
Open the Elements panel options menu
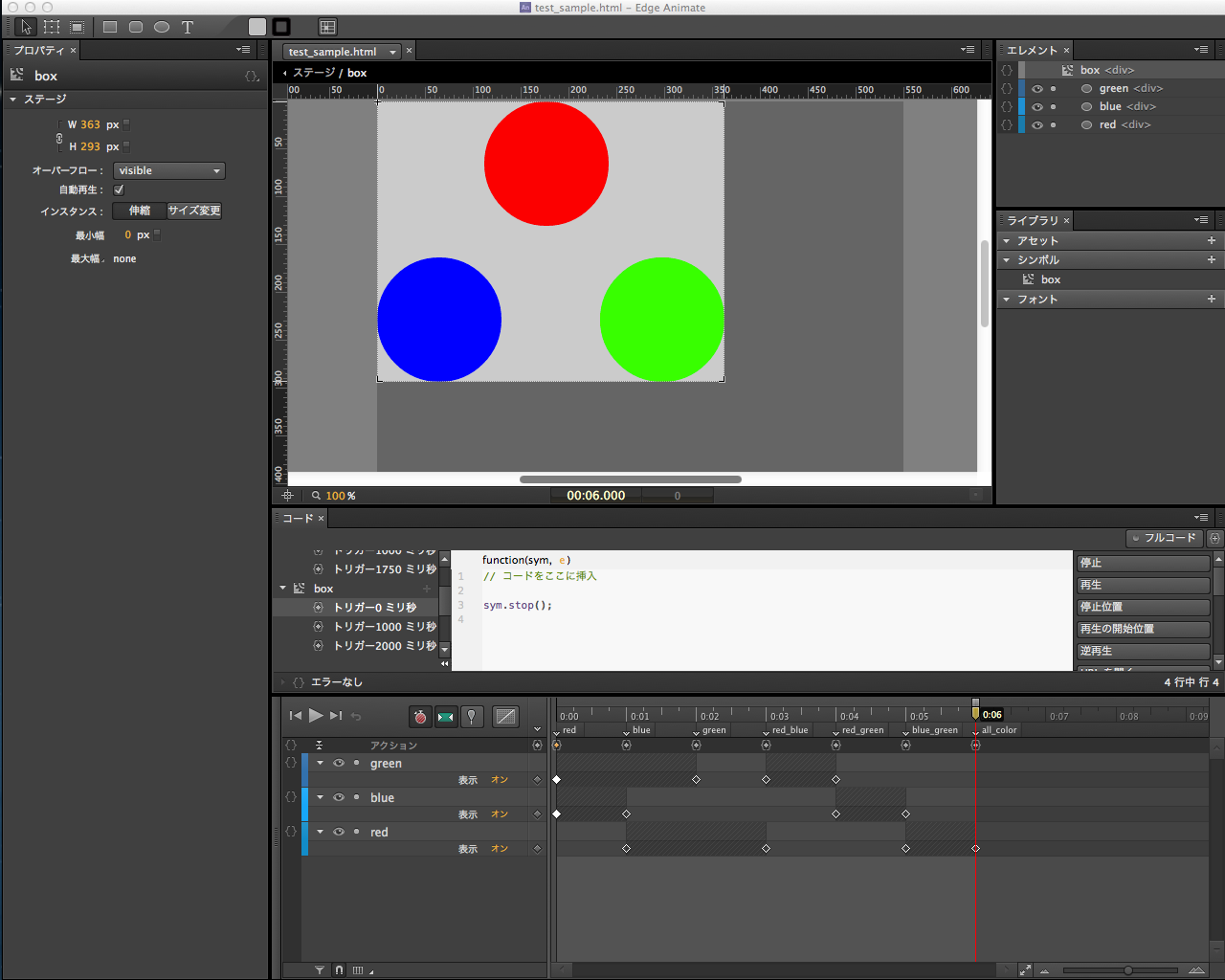[1201, 50]
